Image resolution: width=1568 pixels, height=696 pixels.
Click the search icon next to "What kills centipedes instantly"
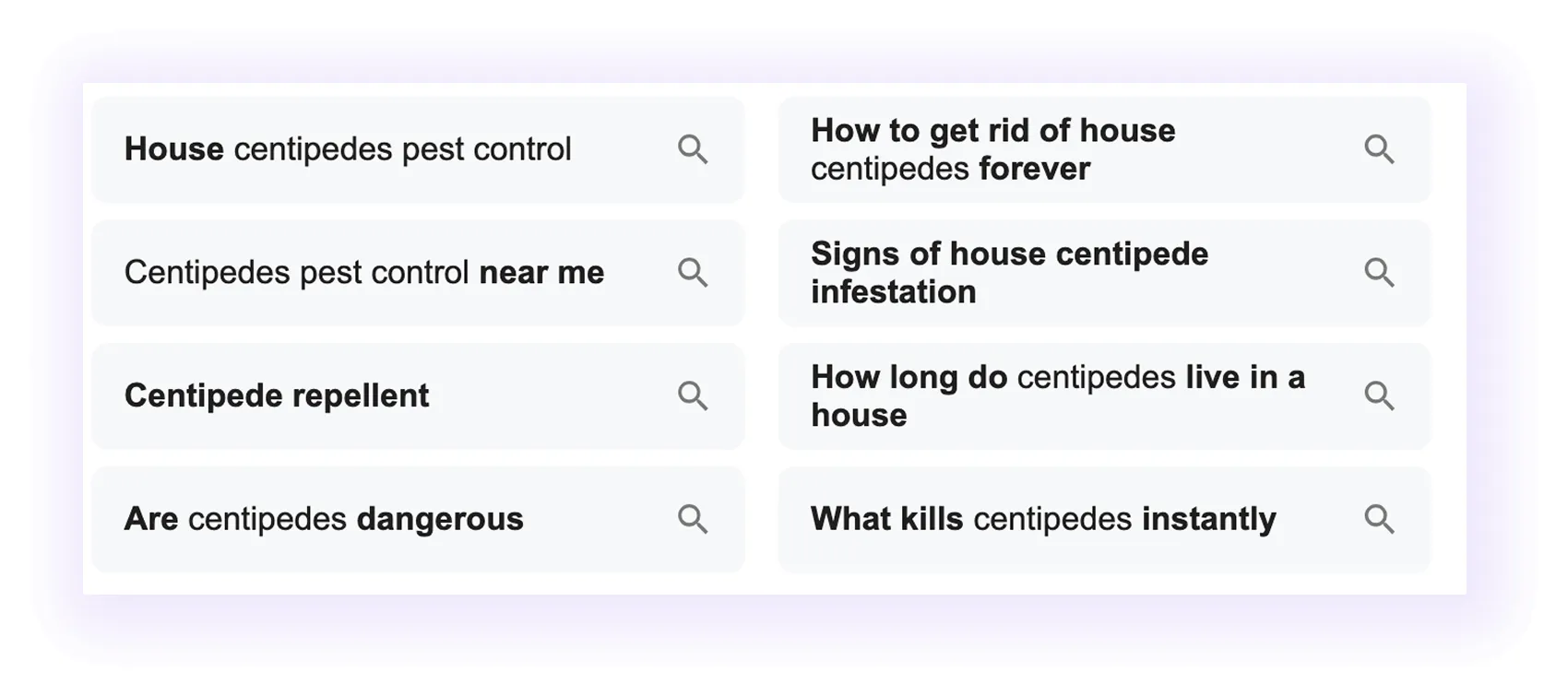click(x=1381, y=519)
